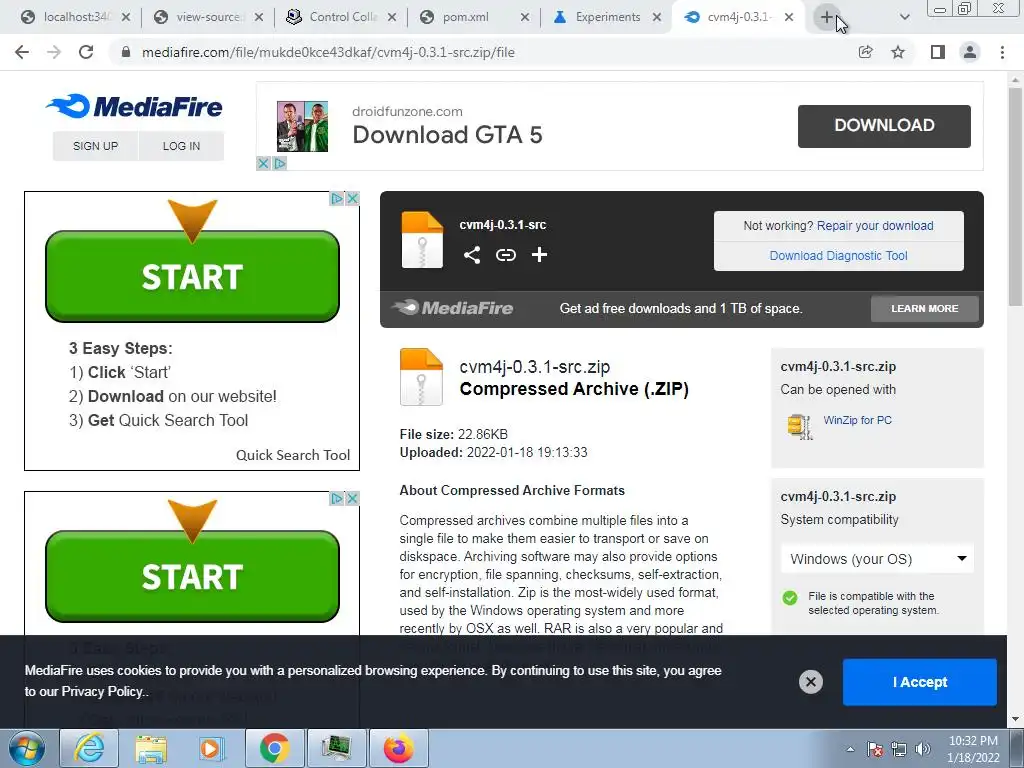This screenshot has height=768, width=1024.
Task: Switch to the Experiments tab
Action: point(607,17)
